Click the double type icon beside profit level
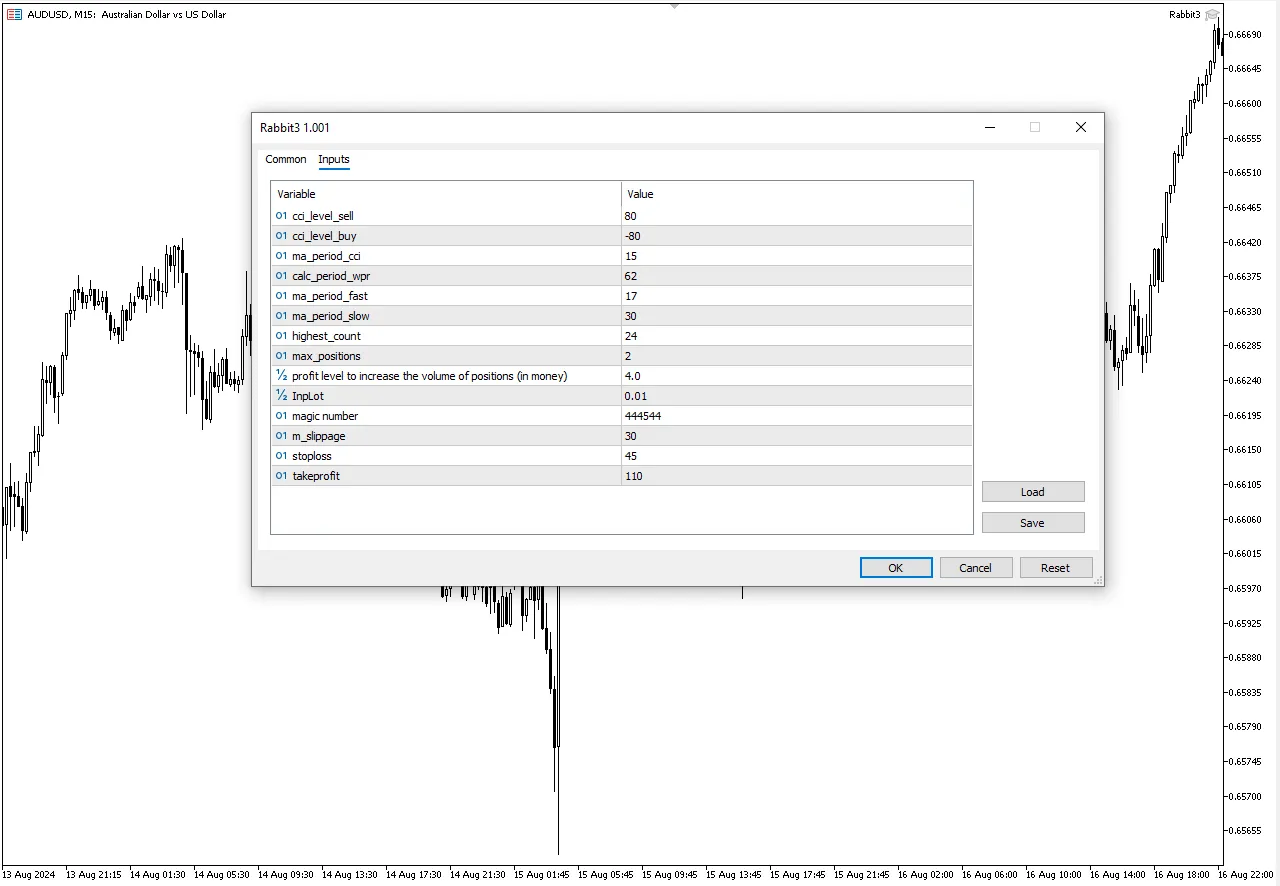 281,376
